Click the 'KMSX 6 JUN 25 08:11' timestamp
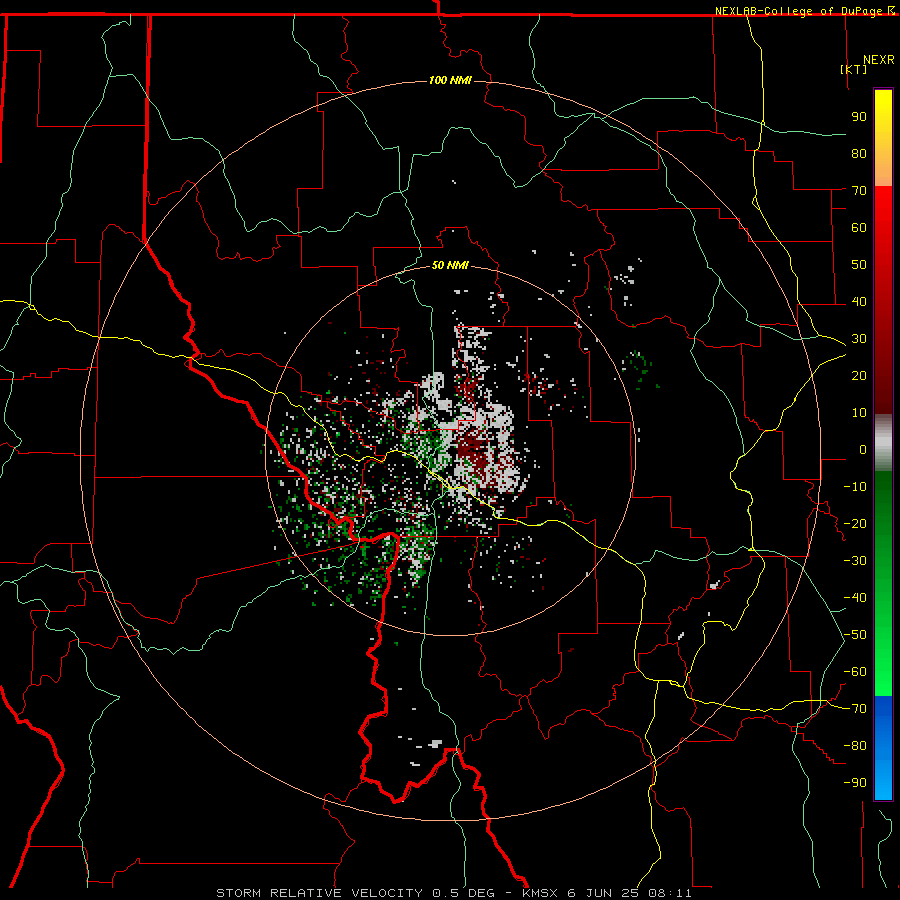 [607, 893]
